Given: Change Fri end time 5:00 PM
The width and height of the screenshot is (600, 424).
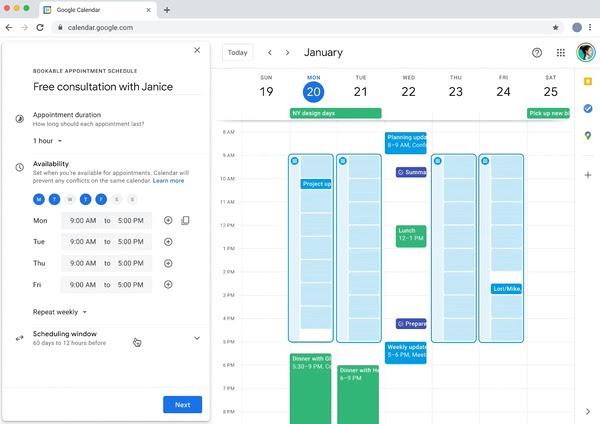Looking at the screenshot, I should (x=130, y=285).
